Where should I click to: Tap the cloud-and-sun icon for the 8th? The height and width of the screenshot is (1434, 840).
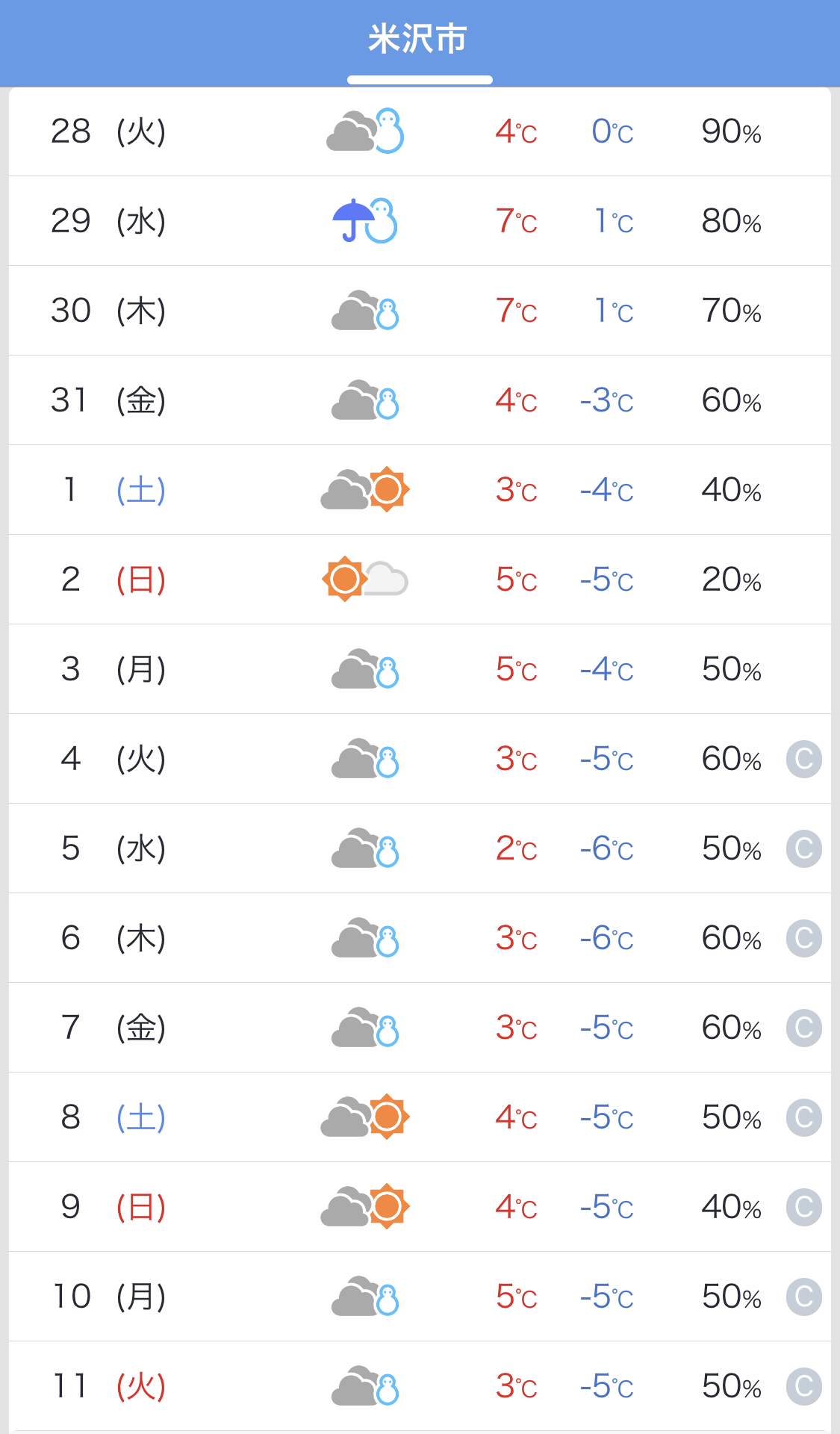pyautogui.click(x=365, y=1117)
